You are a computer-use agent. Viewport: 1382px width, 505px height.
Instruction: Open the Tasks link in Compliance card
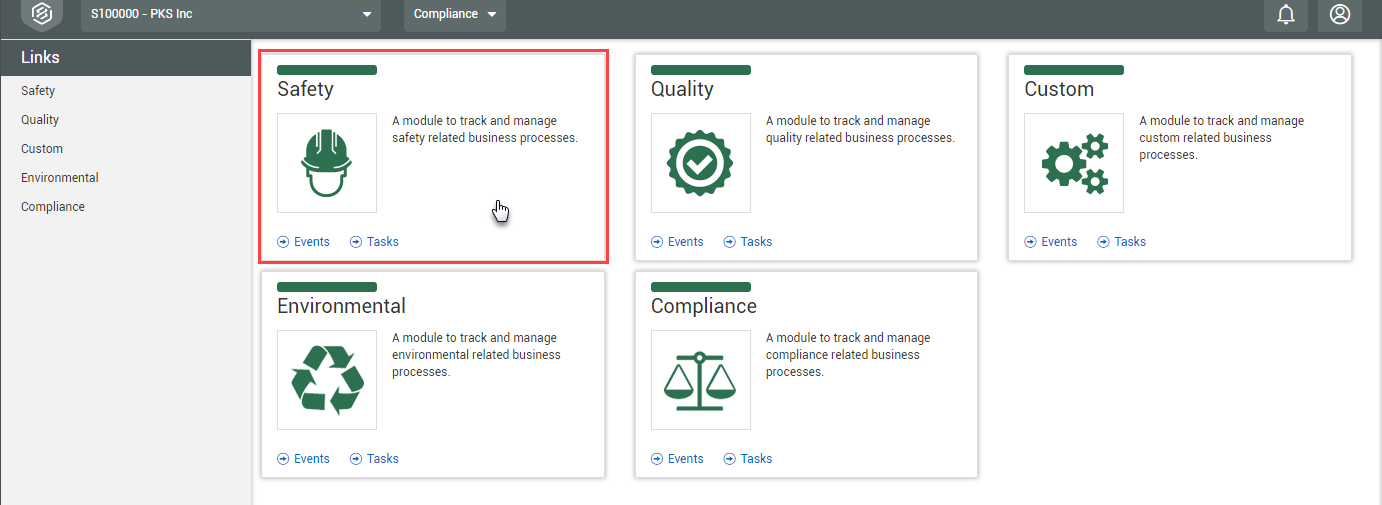tap(757, 459)
